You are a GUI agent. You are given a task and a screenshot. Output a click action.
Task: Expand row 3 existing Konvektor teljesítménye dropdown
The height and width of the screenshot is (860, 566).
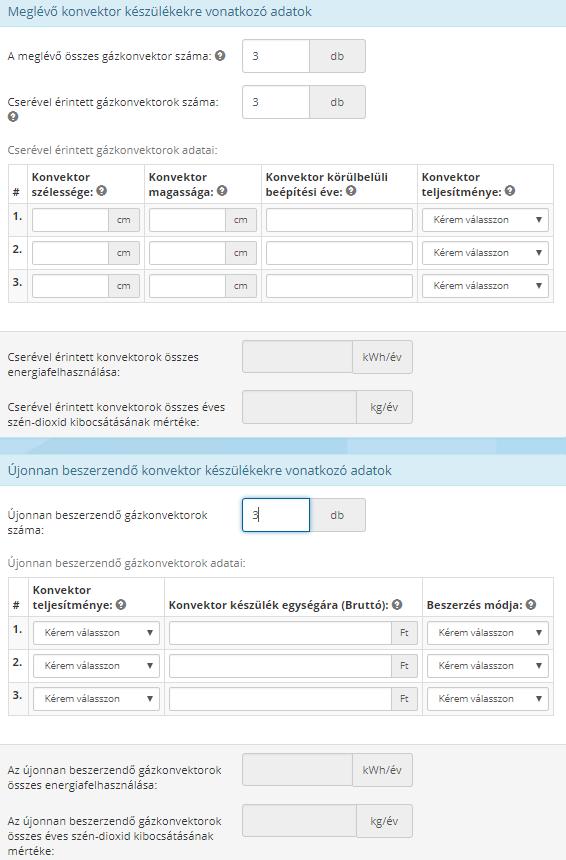[485, 286]
